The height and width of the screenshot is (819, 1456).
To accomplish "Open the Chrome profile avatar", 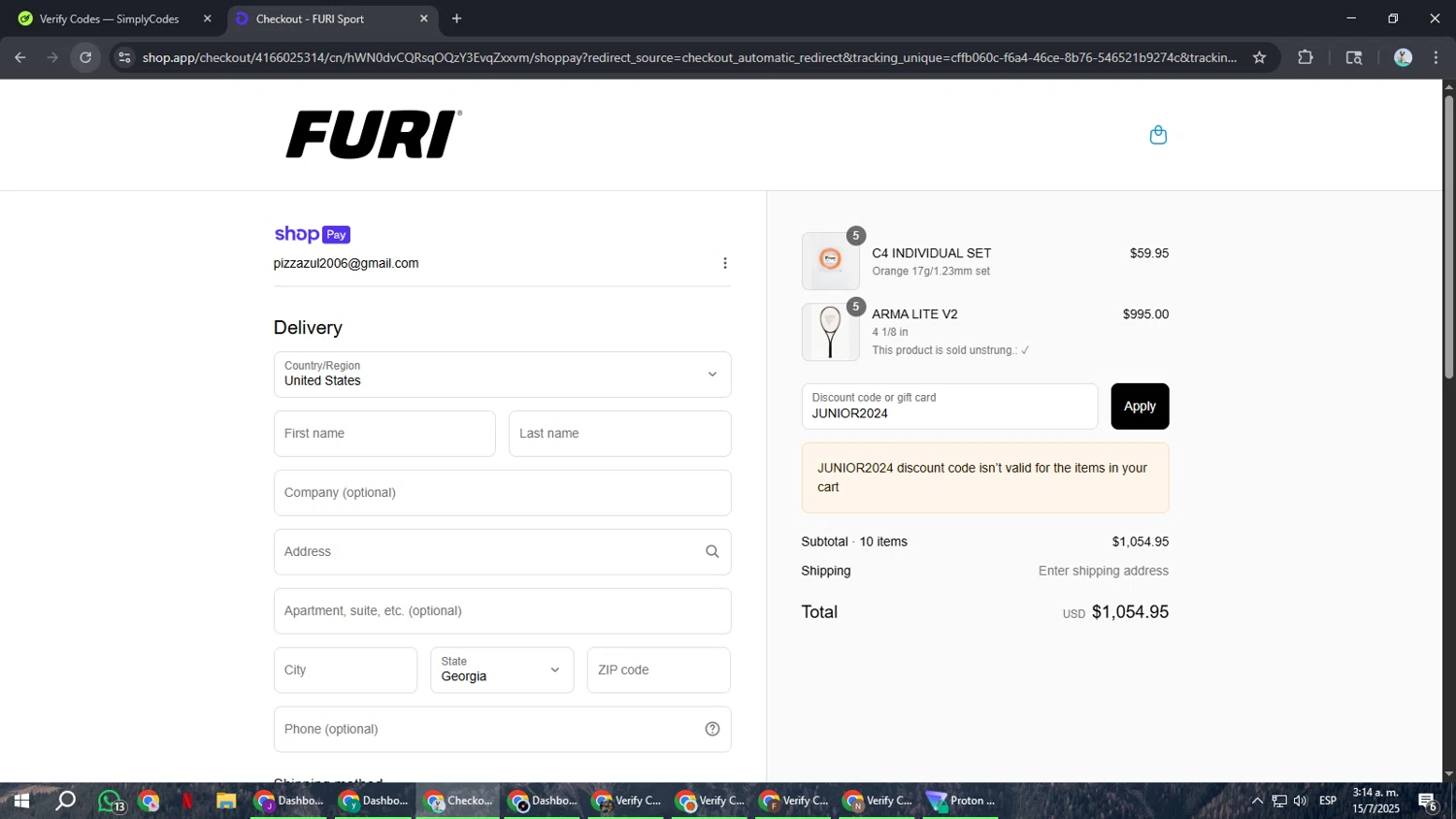I will click(1403, 57).
